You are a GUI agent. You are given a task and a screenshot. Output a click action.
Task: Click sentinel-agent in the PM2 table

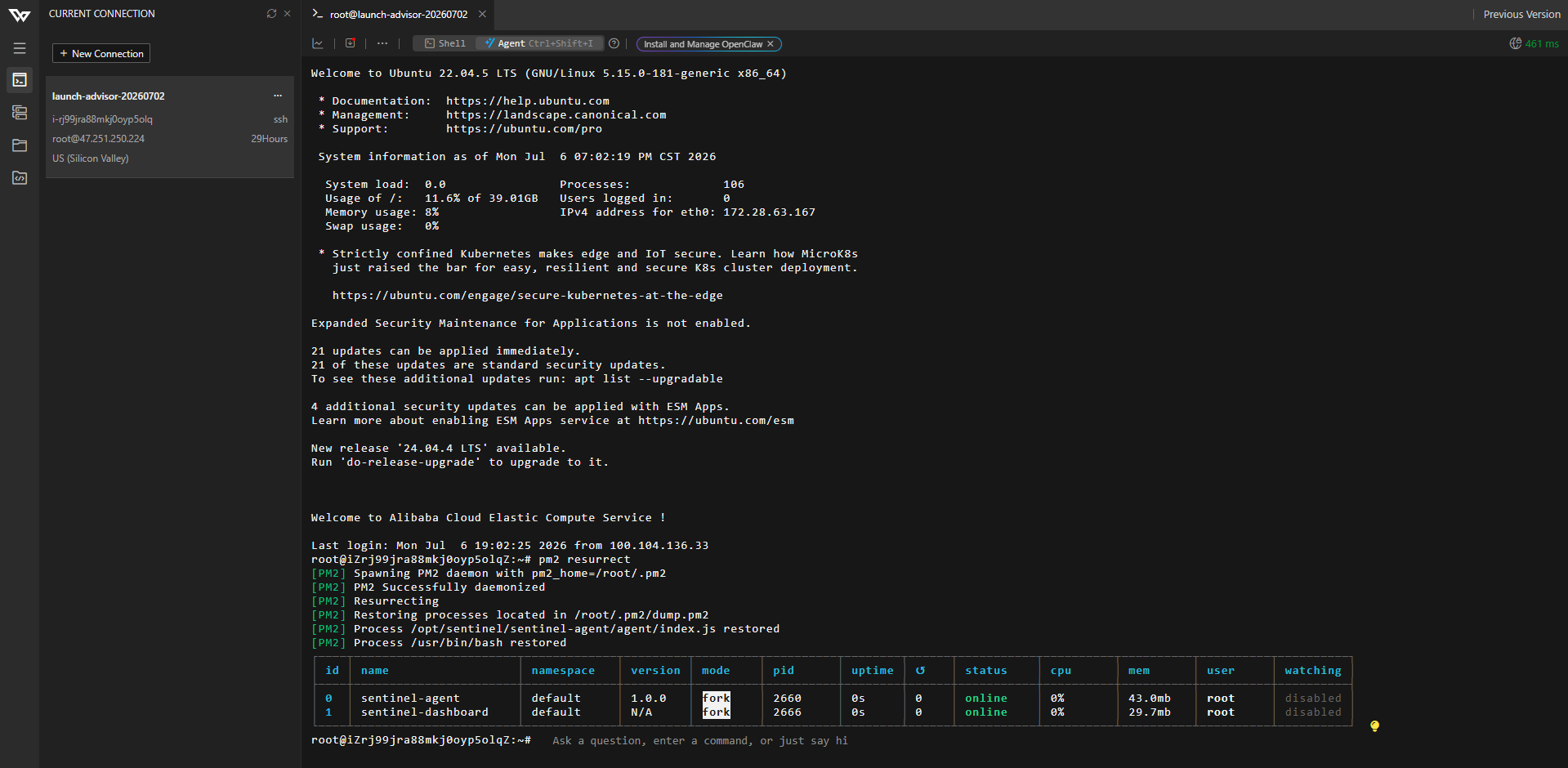410,699
